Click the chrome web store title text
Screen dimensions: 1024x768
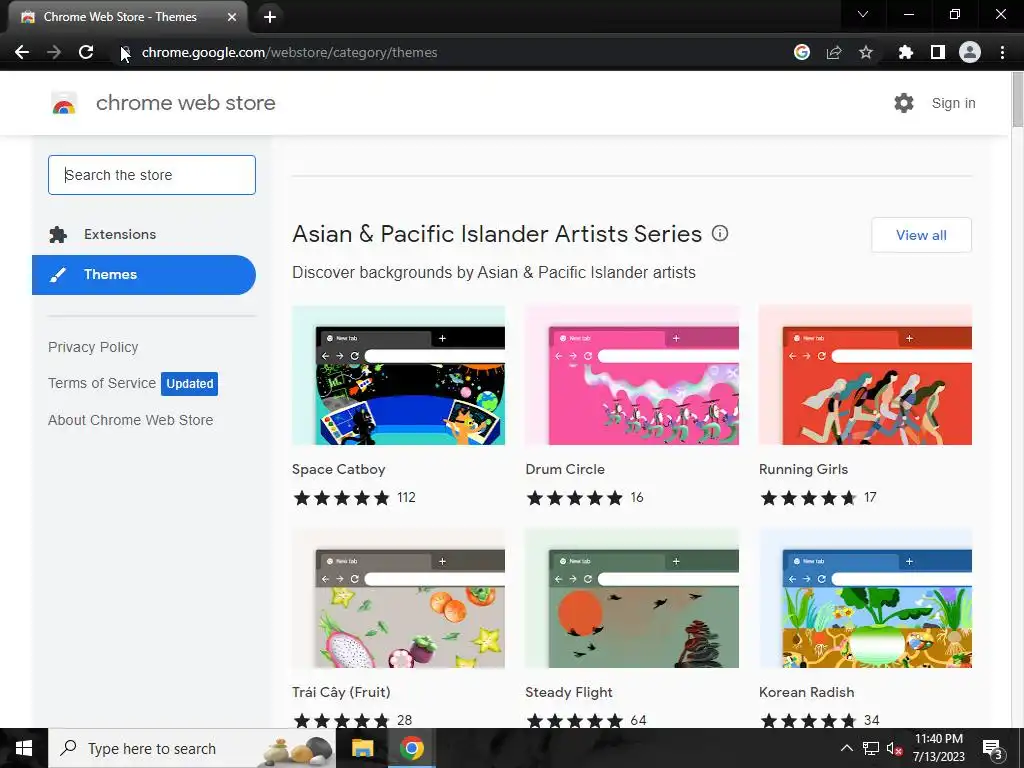click(x=185, y=103)
